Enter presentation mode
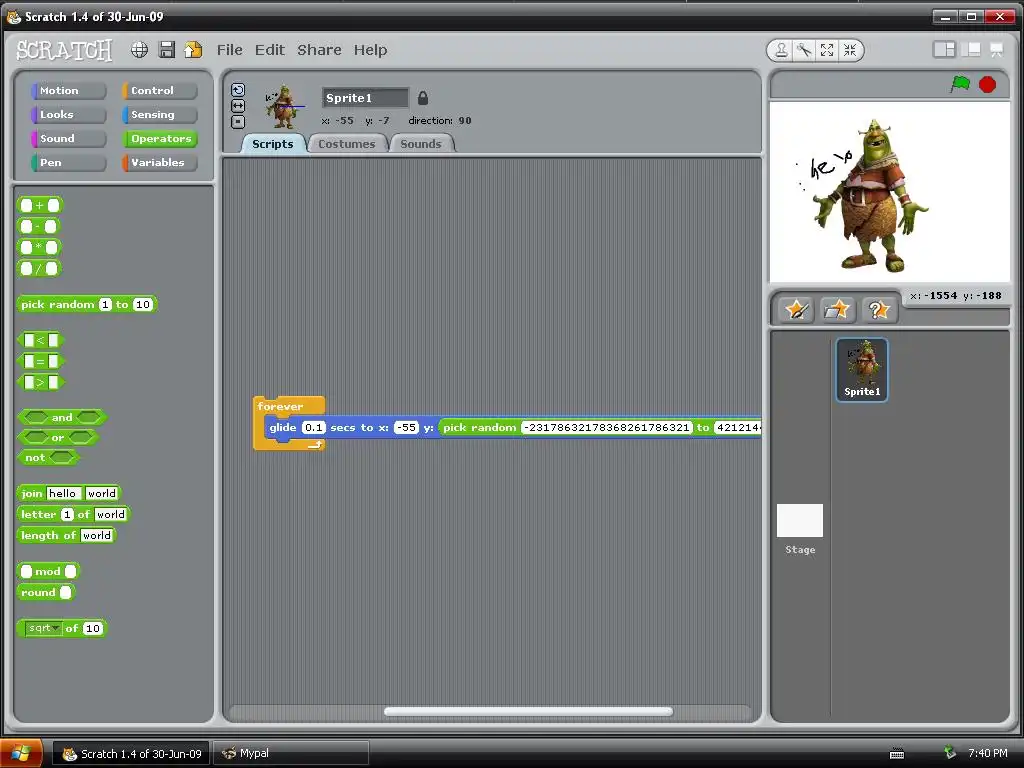 click(997, 50)
